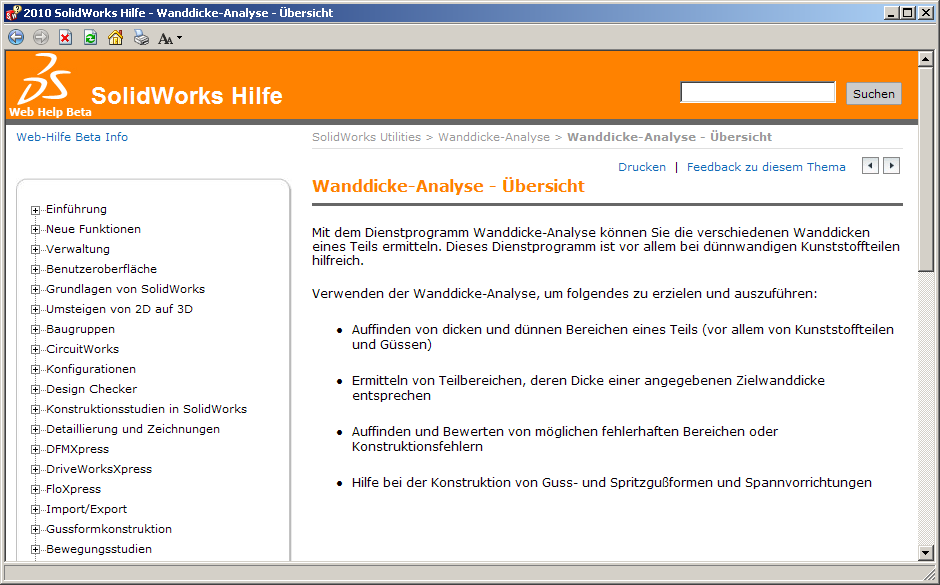
Task: Refresh the help page
Action: tap(91, 38)
